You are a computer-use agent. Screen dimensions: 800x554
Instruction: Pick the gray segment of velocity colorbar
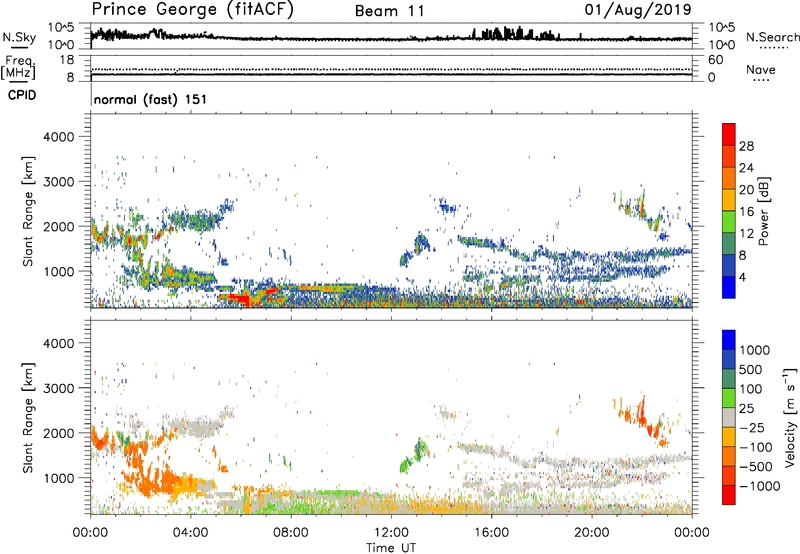(729, 418)
